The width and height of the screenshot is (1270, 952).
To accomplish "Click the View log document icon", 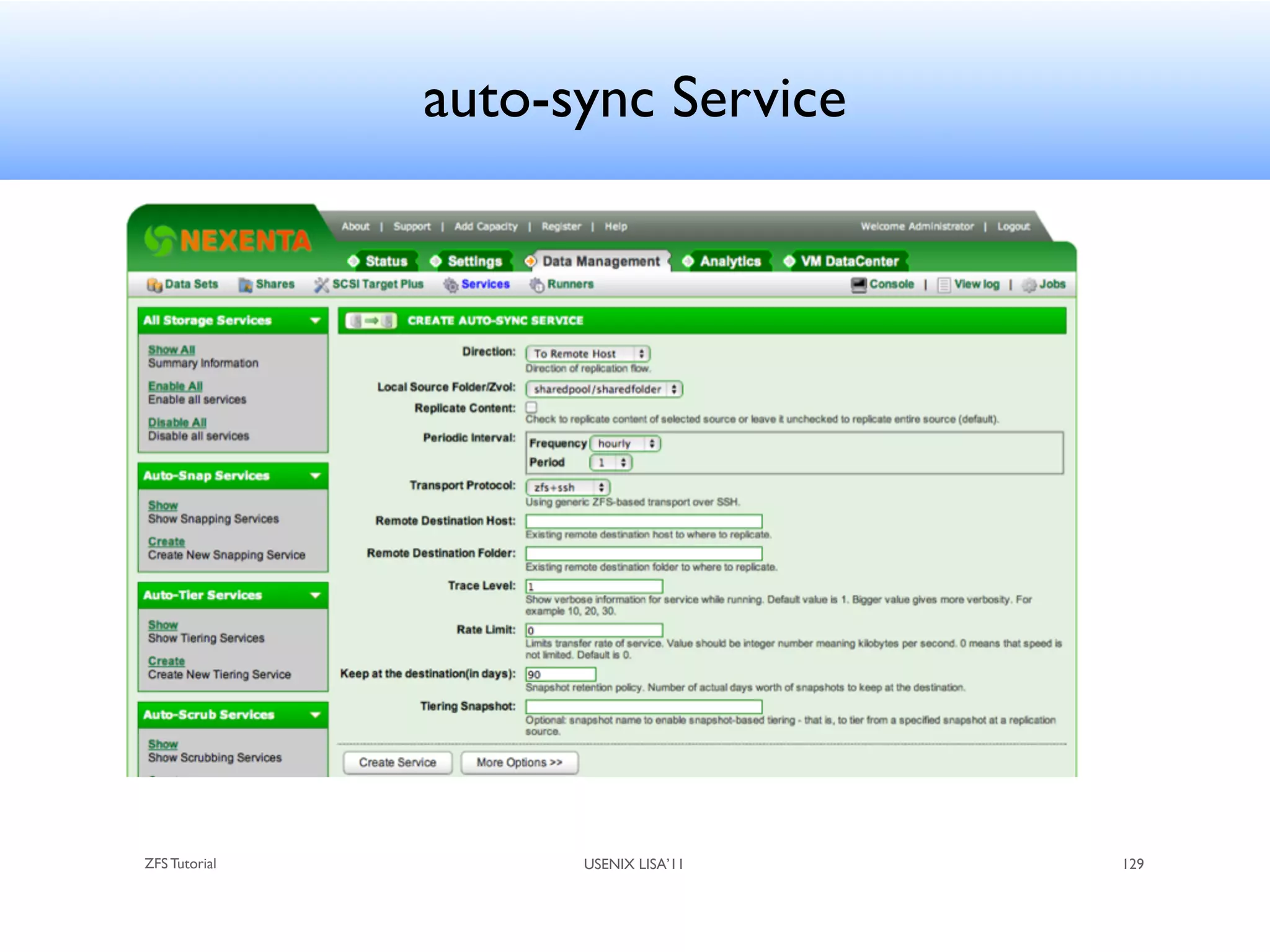I will (944, 284).
